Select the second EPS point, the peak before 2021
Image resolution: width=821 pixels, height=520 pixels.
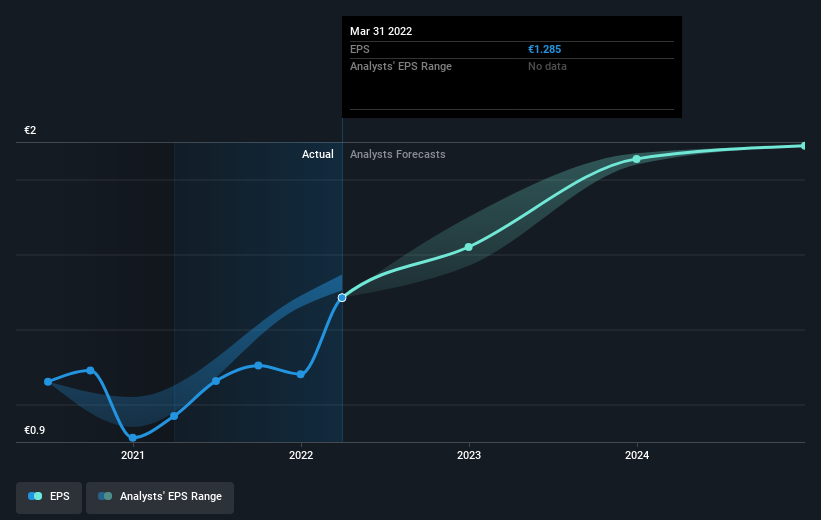point(90,370)
